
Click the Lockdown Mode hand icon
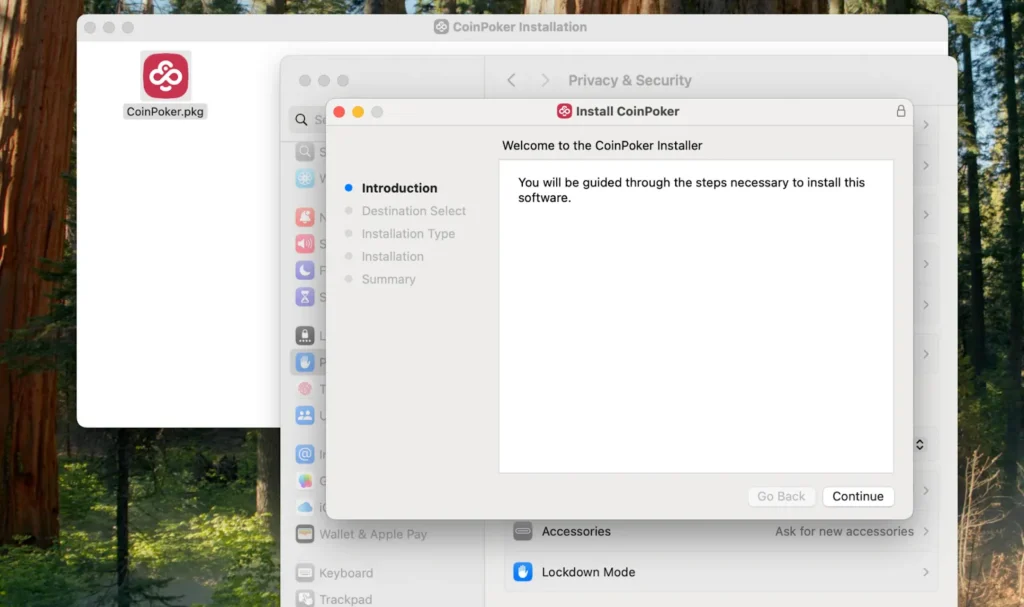click(x=523, y=572)
